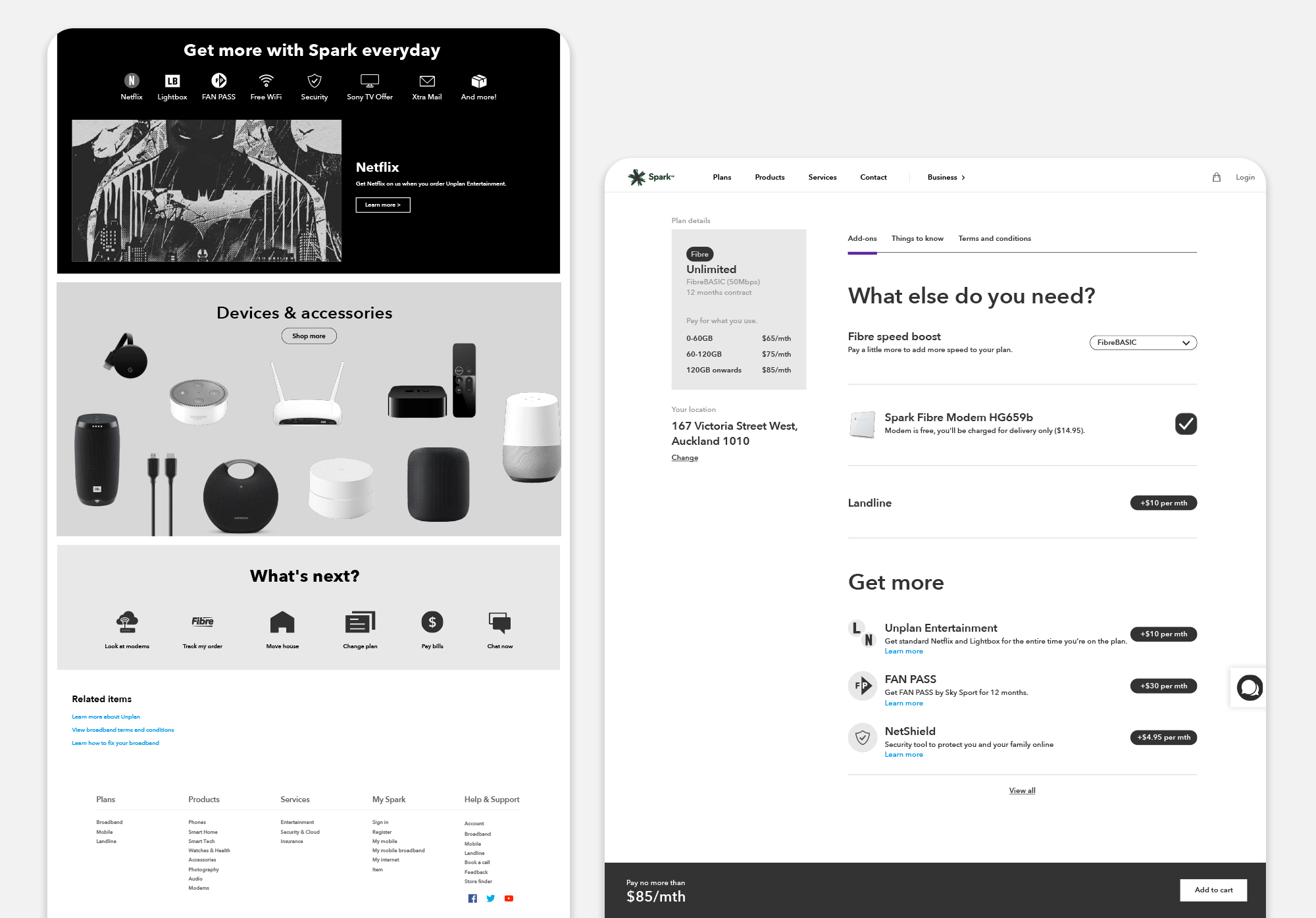The height and width of the screenshot is (918, 1316).
Task: Expand the Business menu chevron
Action: 963,178
